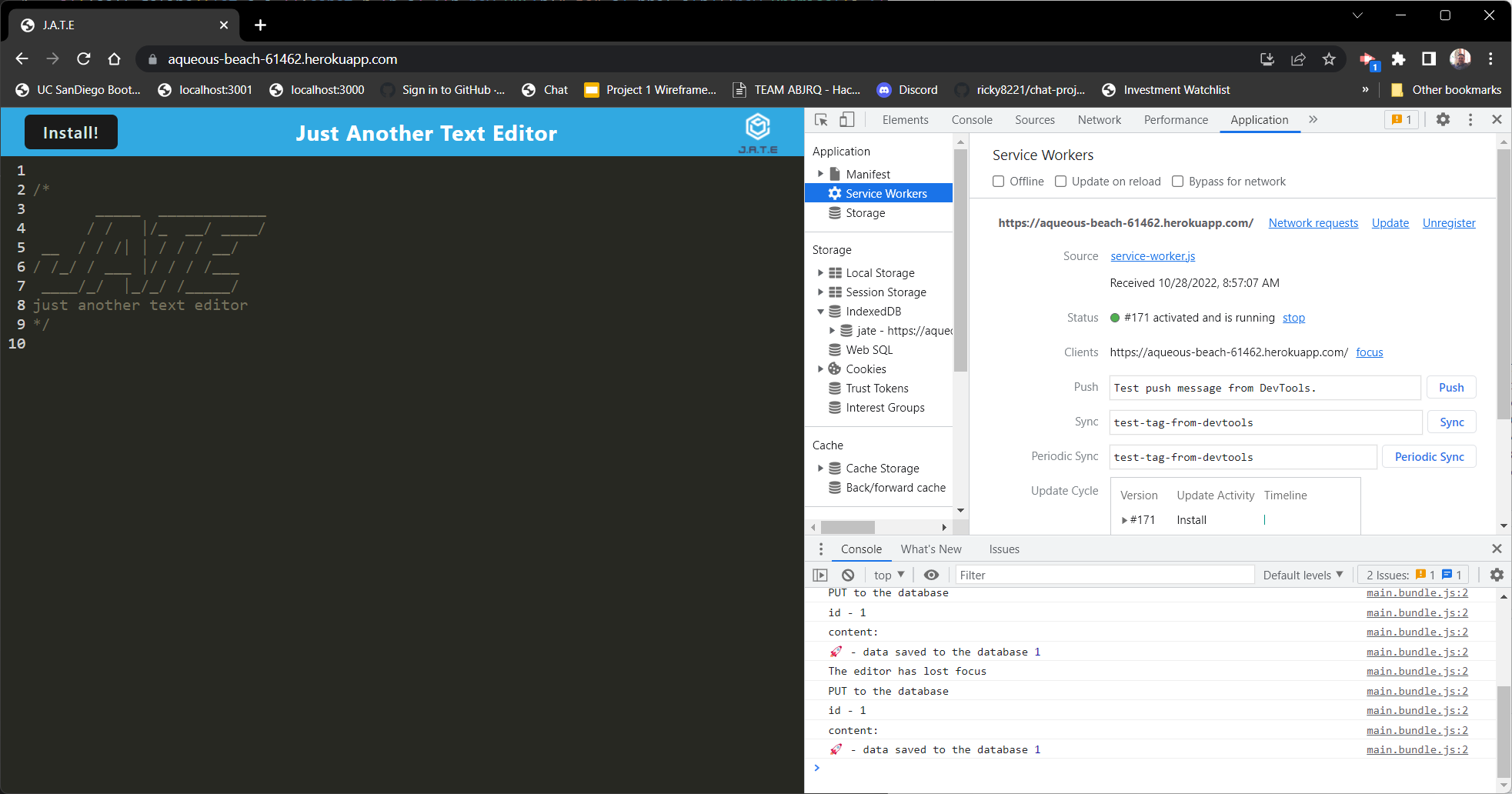Open DevTools settings gear
Image resolution: width=1512 pixels, height=794 pixels.
tap(1444, 120)
